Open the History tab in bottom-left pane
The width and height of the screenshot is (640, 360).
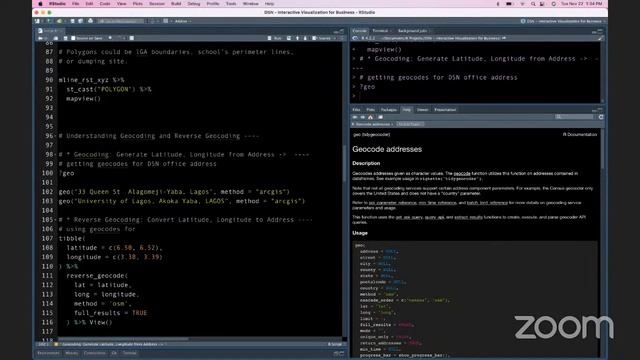coord(71,353)
